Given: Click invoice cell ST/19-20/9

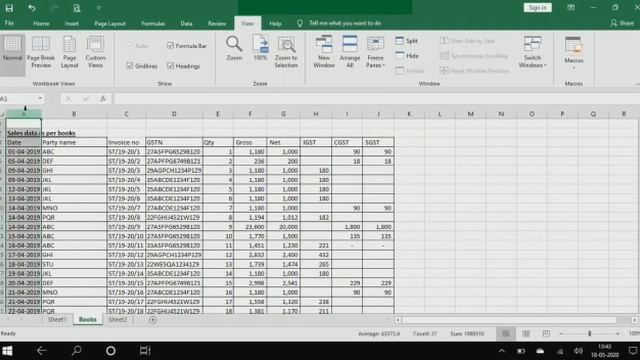Looking at the screenshot, I should [126, 227].
